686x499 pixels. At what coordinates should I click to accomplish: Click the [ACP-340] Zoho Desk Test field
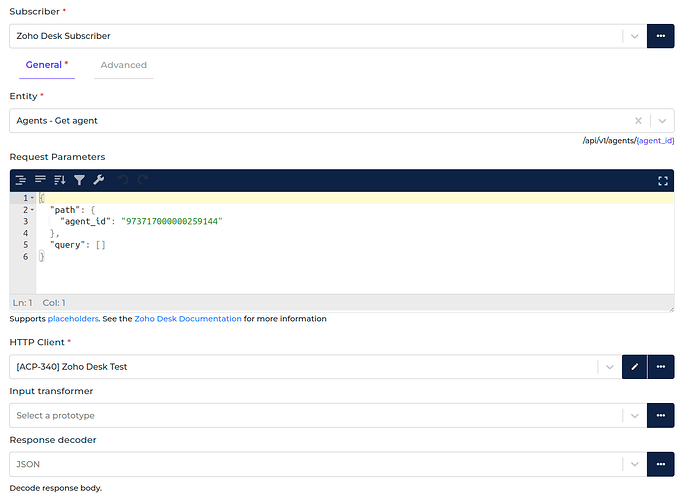tap(315, 367)
